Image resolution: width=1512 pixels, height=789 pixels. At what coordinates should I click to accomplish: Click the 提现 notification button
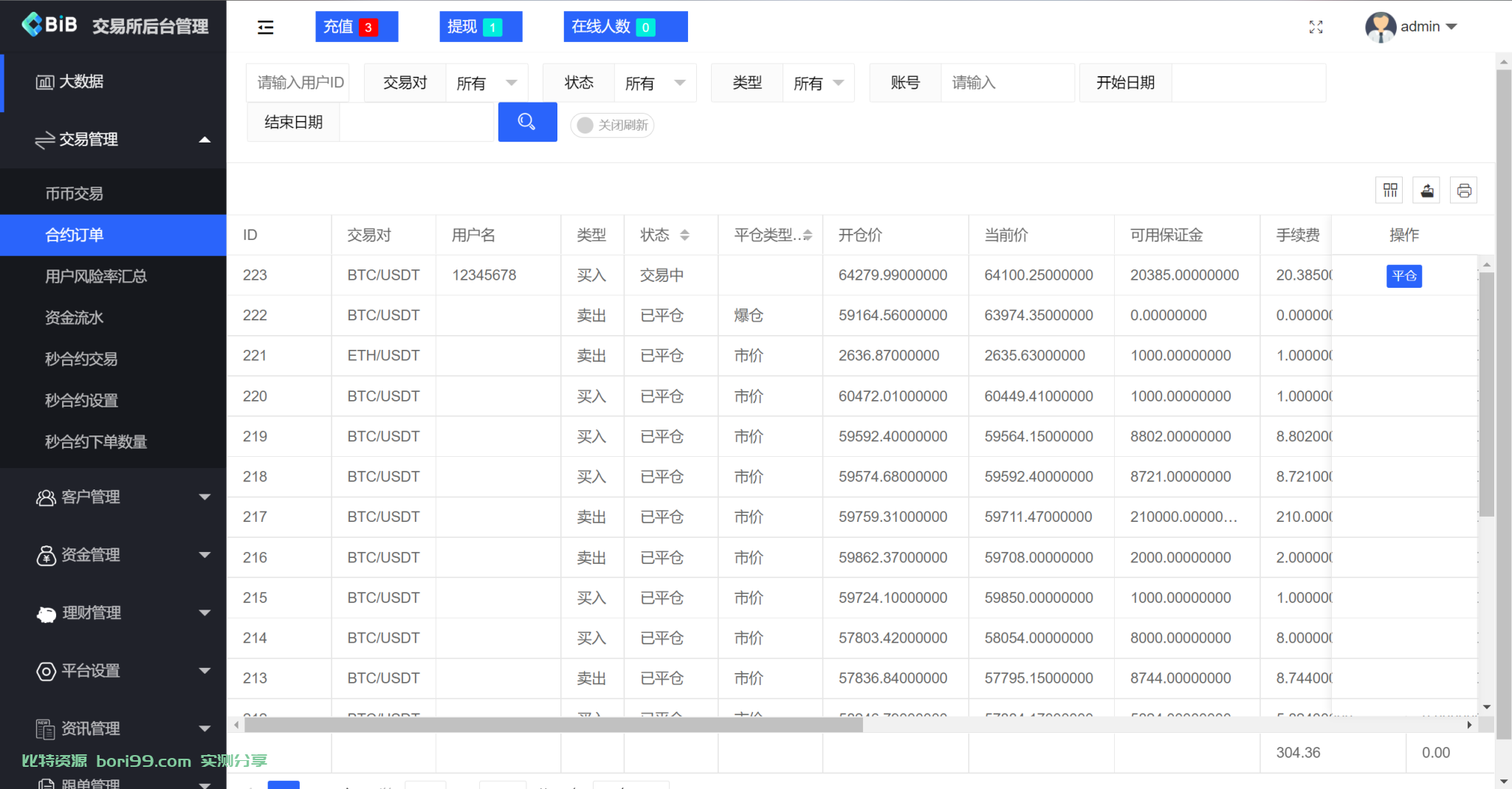481,27
